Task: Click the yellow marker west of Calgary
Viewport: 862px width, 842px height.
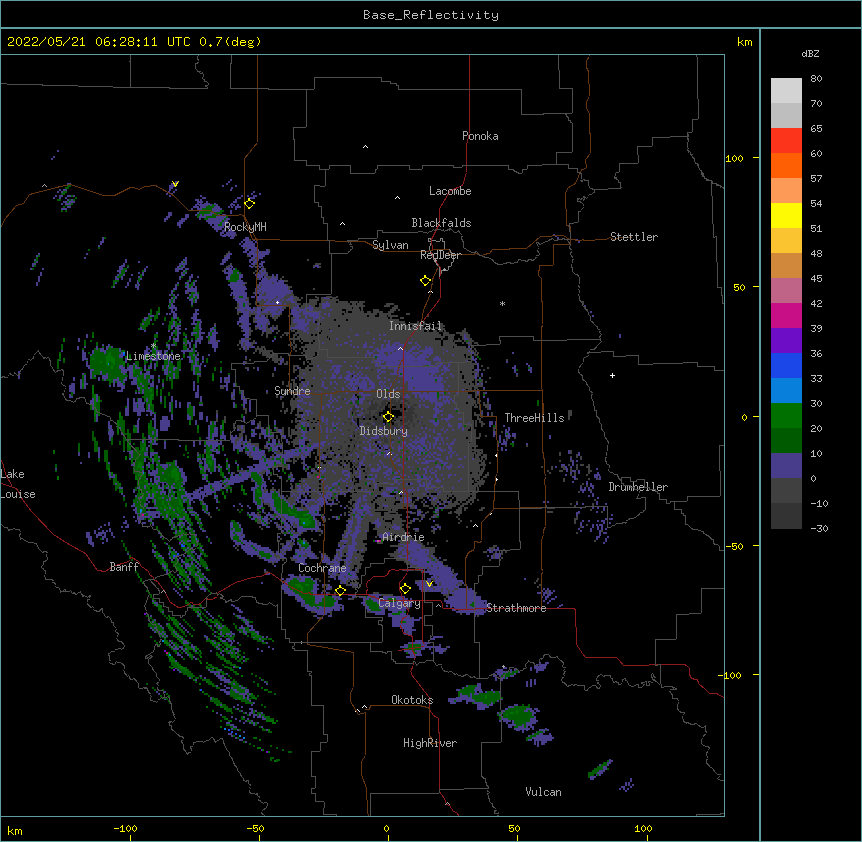Action: pyautogui.click(x=340, y=590)
